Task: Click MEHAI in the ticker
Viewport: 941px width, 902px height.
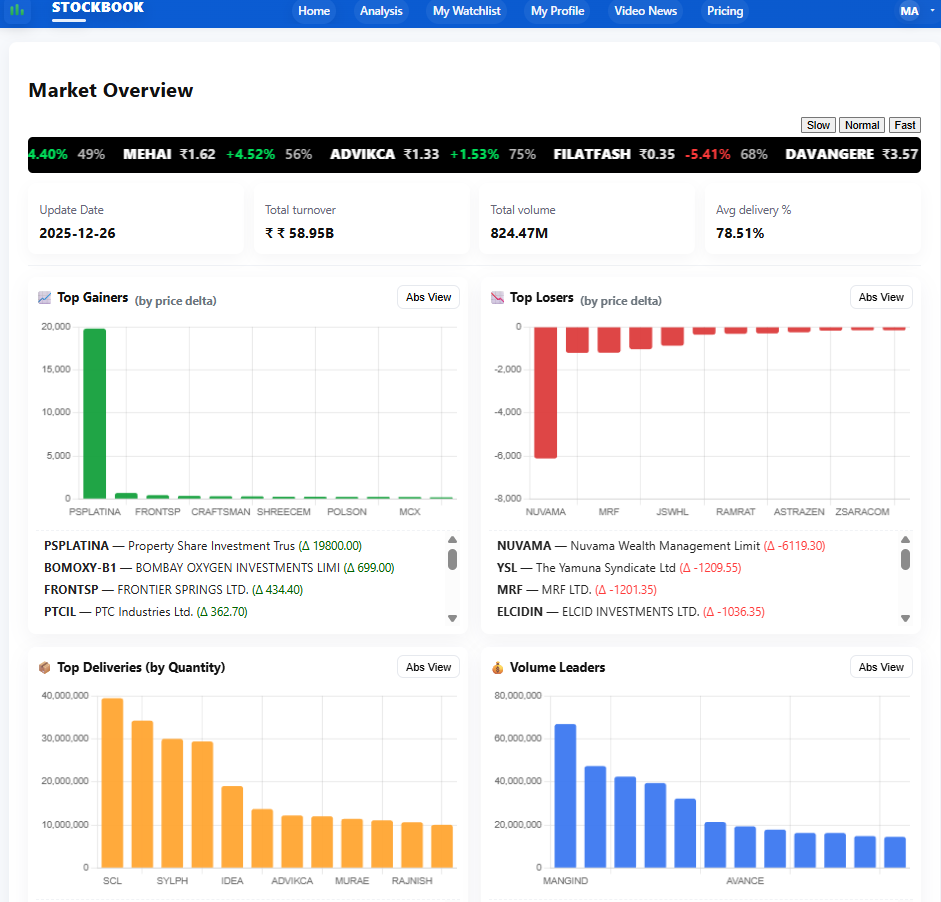Action: (x=147, y=154)
